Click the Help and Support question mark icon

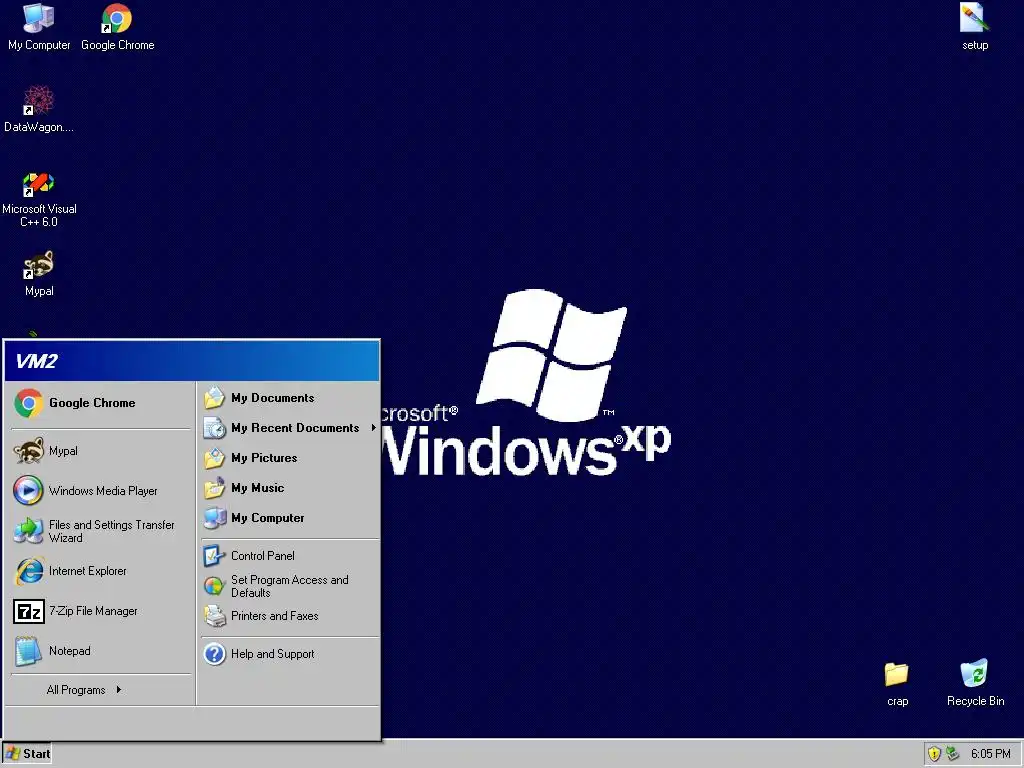coord(214,654)
